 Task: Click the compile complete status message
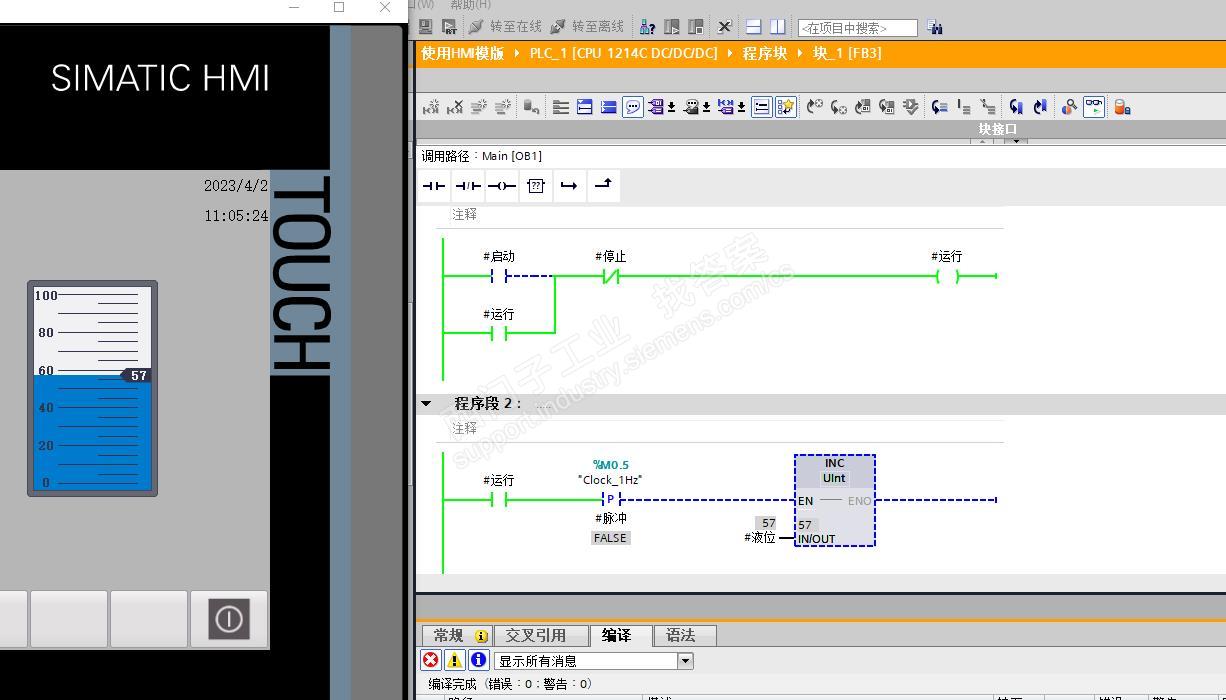tap(510, 684)
